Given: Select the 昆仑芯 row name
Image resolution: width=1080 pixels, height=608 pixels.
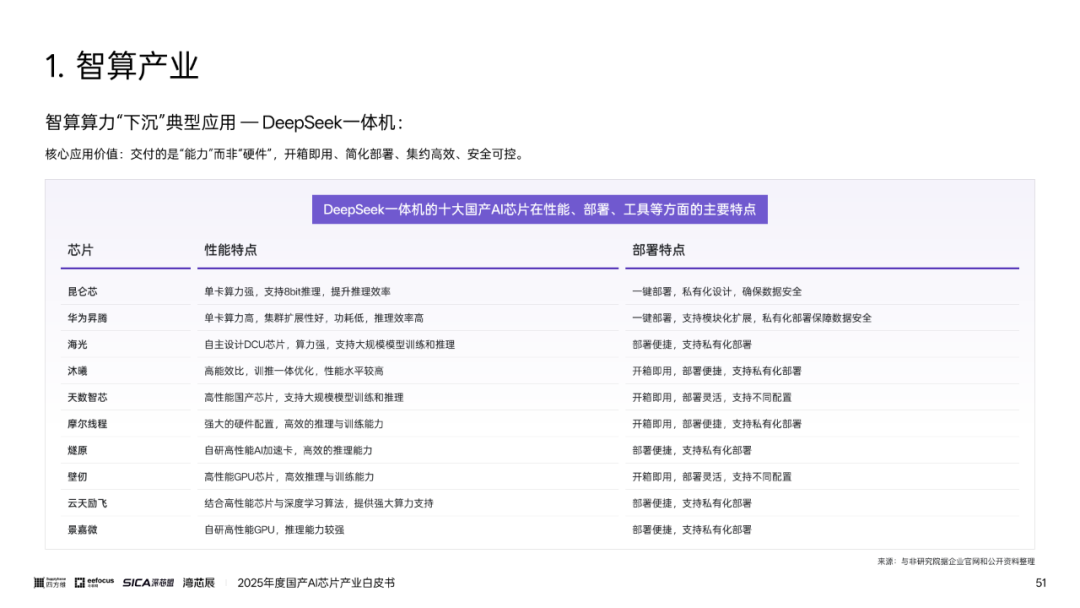Looking at the screenshot, I should pos(82,291).
